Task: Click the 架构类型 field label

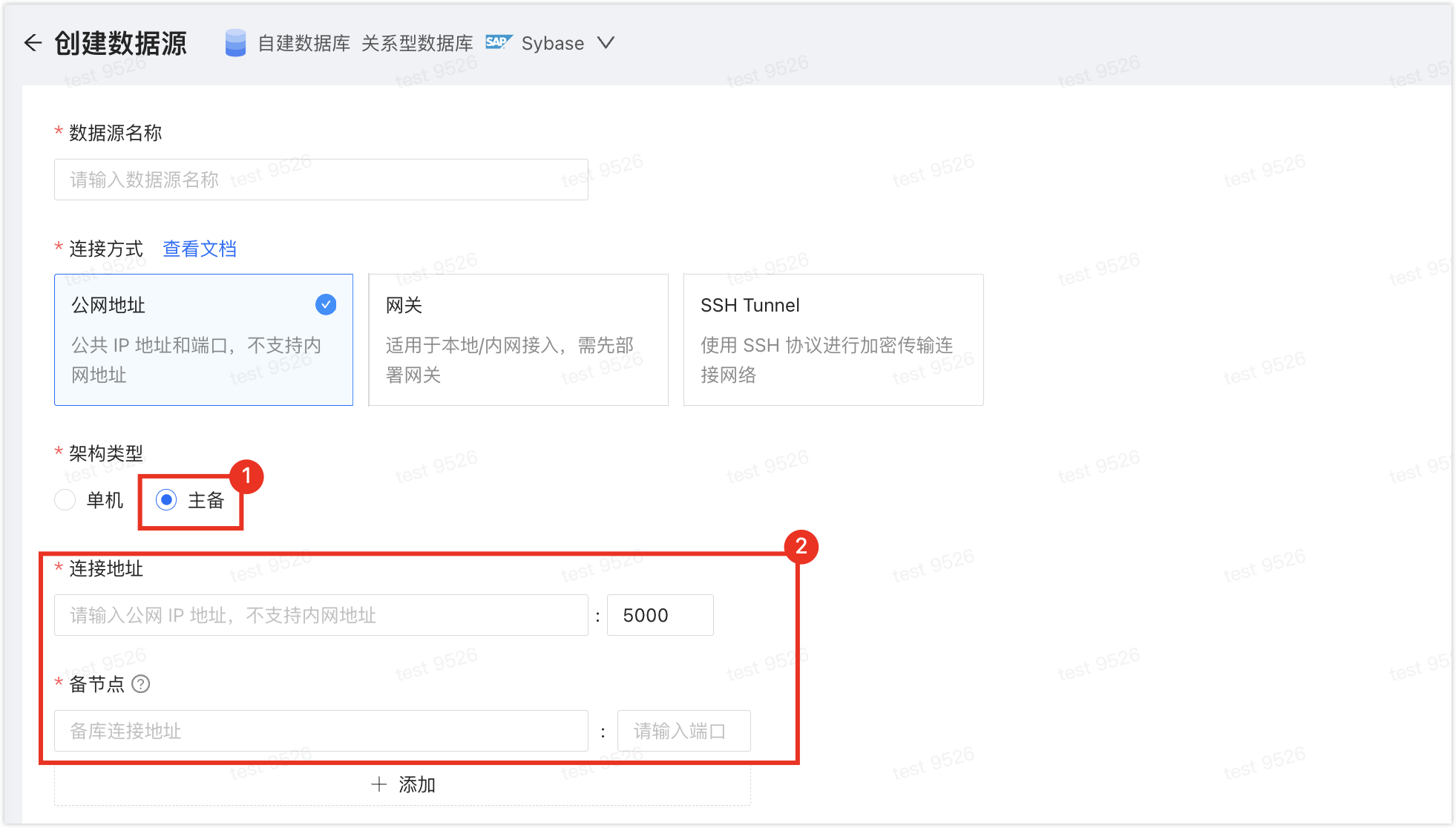Action: [106, 453]
